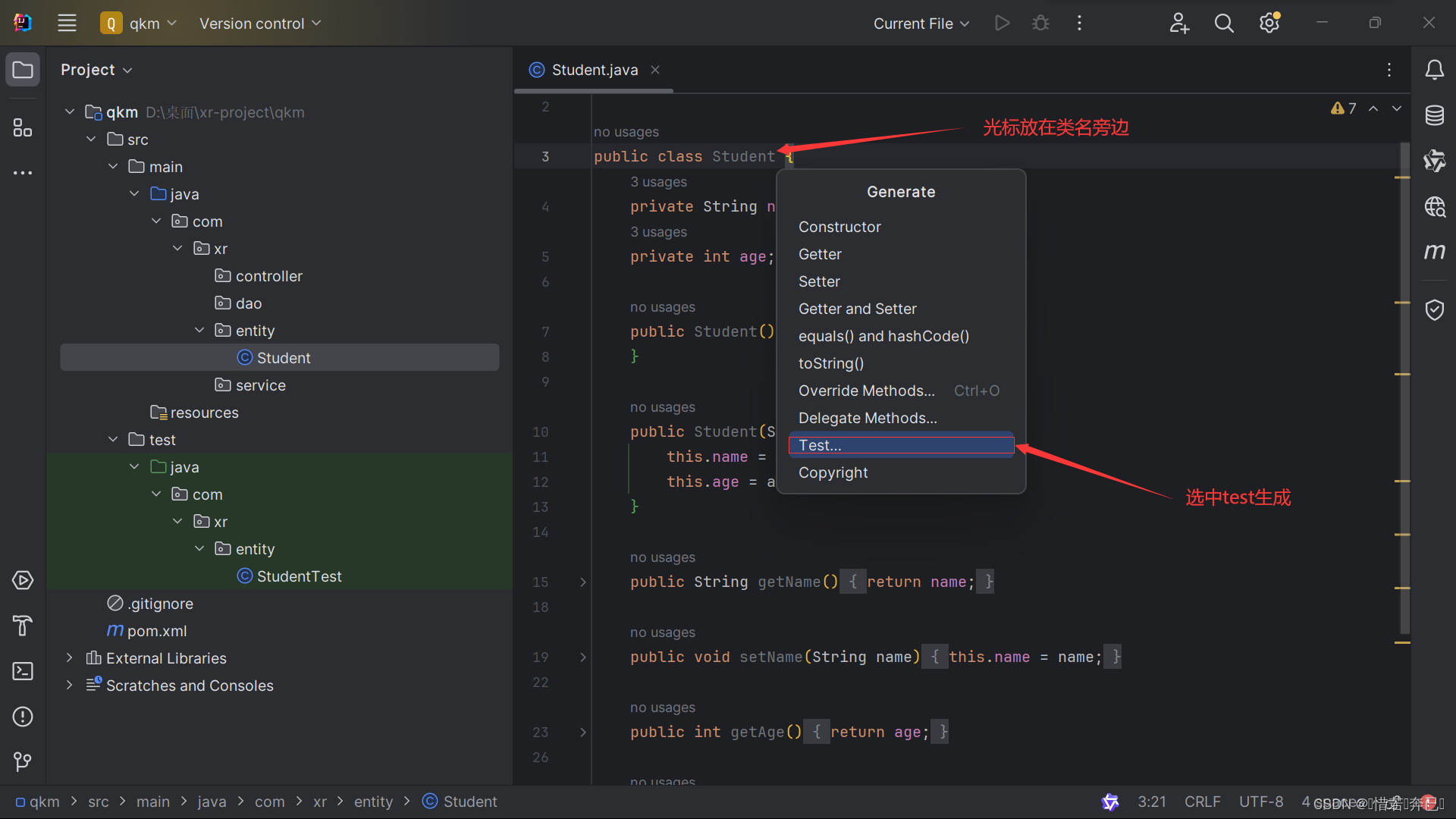Open pom.xml file

coord(147,631)
